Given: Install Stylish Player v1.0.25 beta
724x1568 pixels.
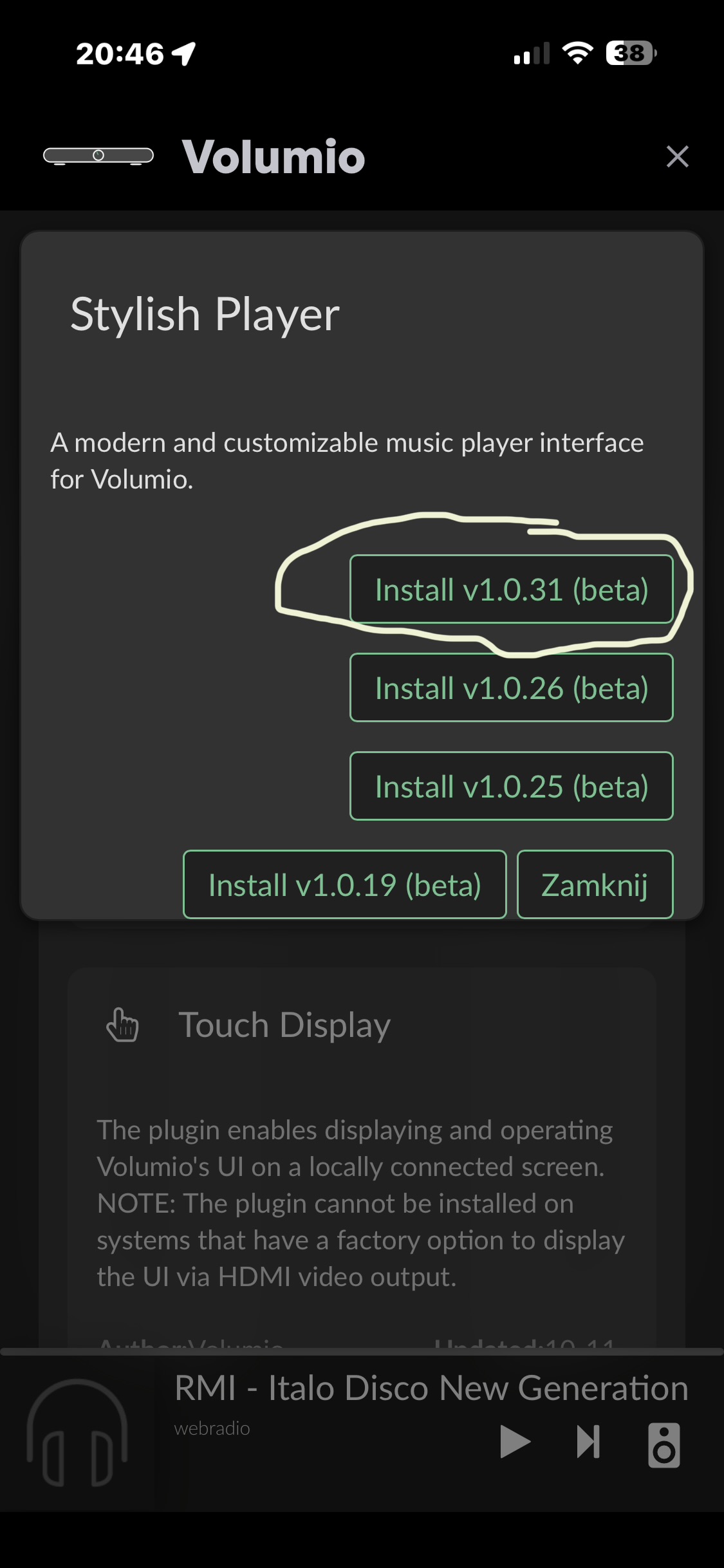Looking at the screenshot, I should pyautogui.click(x=511, y=787).
